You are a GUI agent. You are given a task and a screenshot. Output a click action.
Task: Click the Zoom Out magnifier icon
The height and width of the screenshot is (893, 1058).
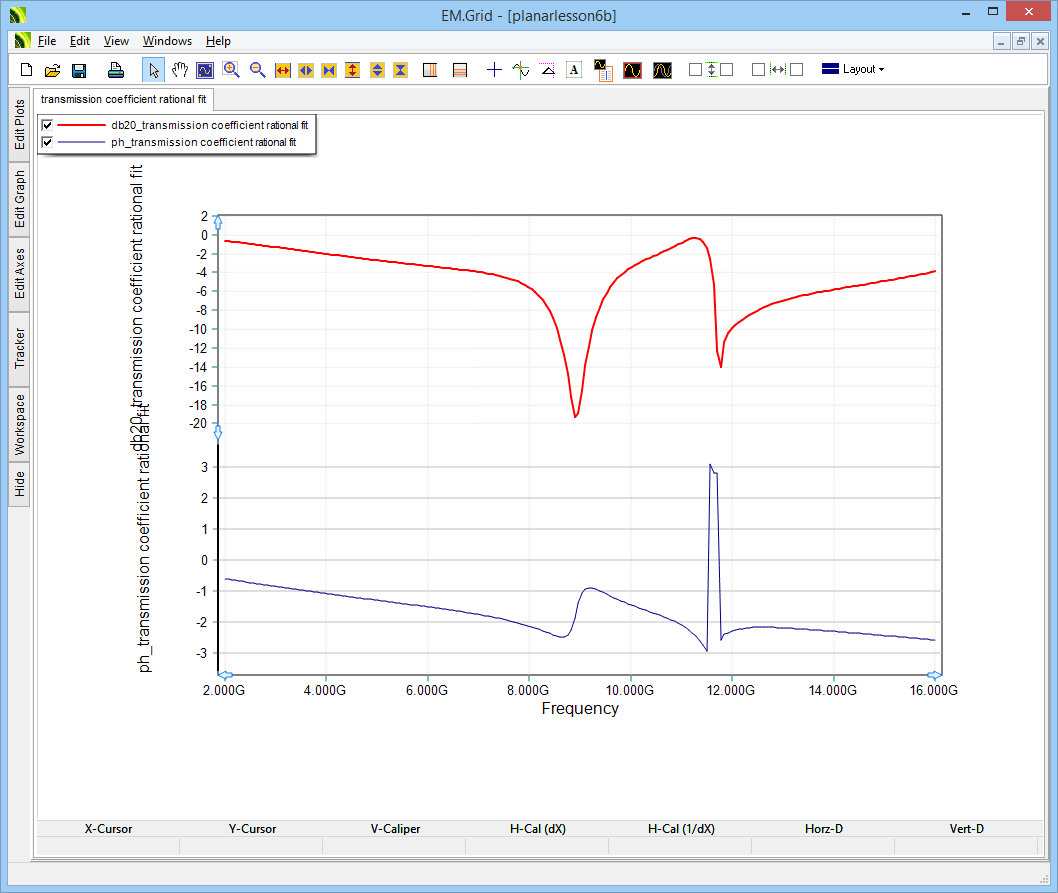coord(257,70)
